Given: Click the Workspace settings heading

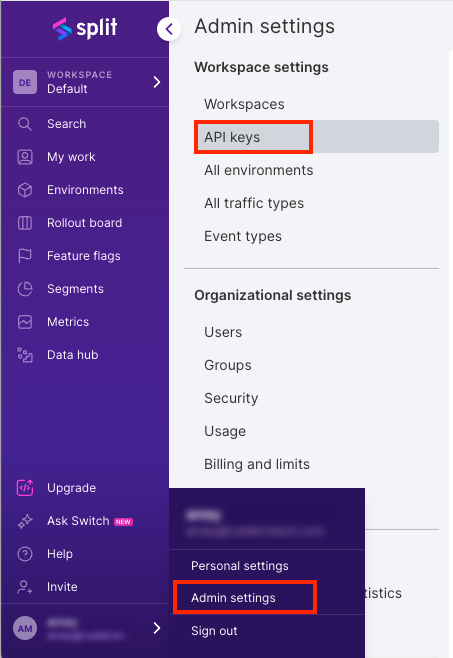Looking at the screenshot, I should [261, 67].
